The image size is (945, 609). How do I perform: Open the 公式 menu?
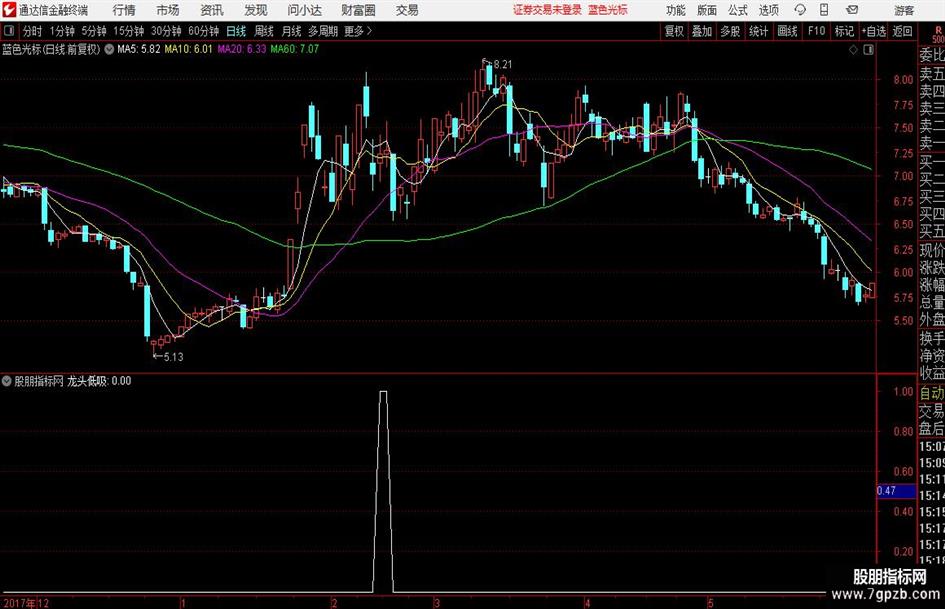tap(738, 10)
